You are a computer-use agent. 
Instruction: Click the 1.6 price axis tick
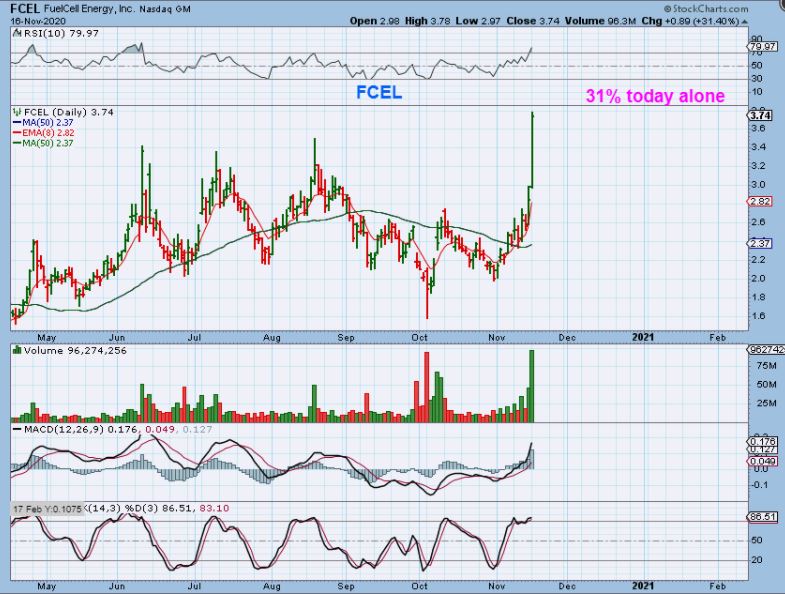click(758, 316)
